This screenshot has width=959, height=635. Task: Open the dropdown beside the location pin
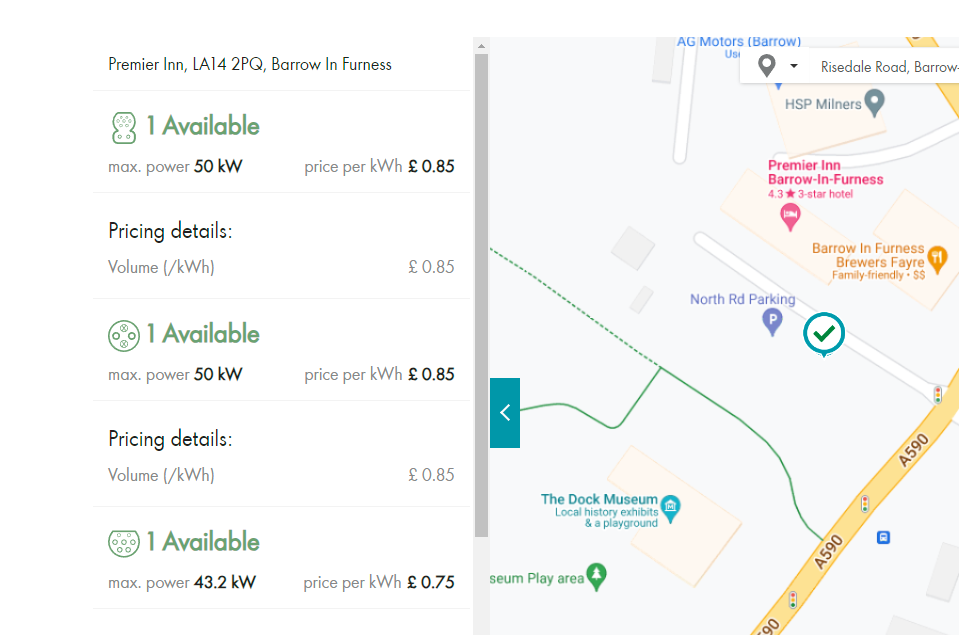(x=794, y=64)
